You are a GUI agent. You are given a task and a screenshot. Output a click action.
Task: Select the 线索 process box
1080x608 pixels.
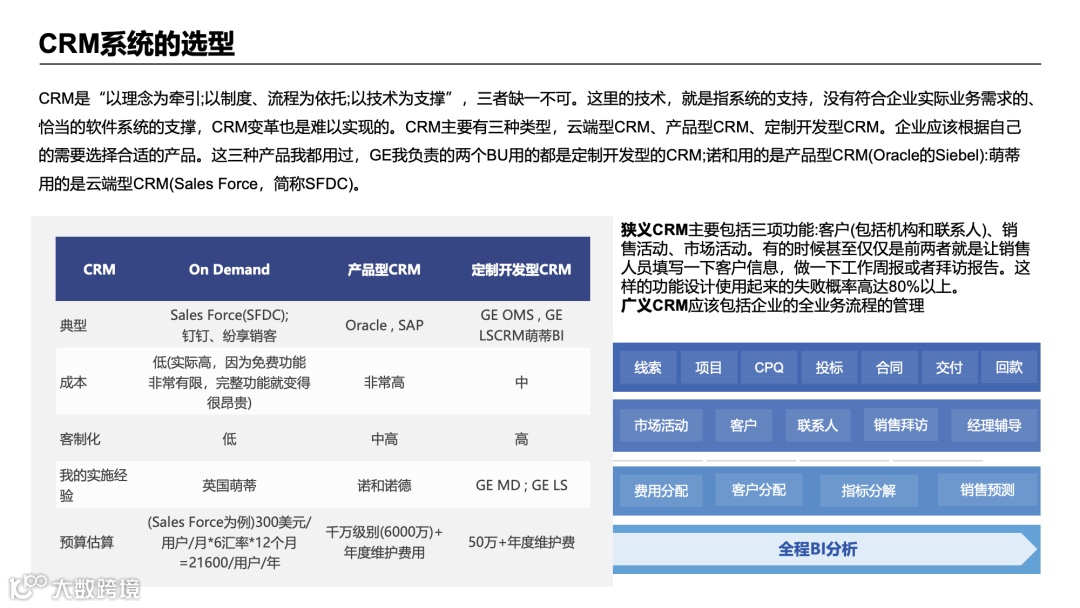click(647, 367)
